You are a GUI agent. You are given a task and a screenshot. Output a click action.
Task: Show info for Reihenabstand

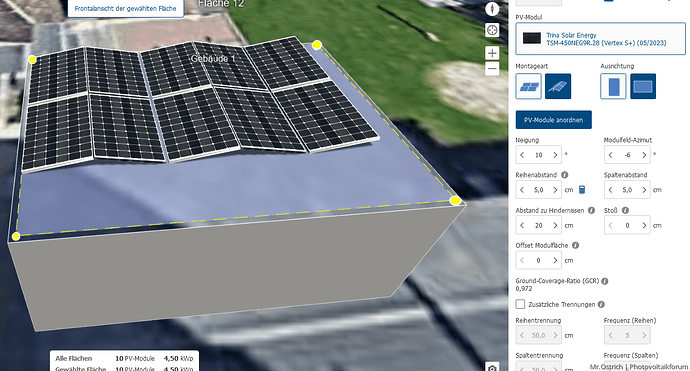pyautogui.click(x=565, y=175)
